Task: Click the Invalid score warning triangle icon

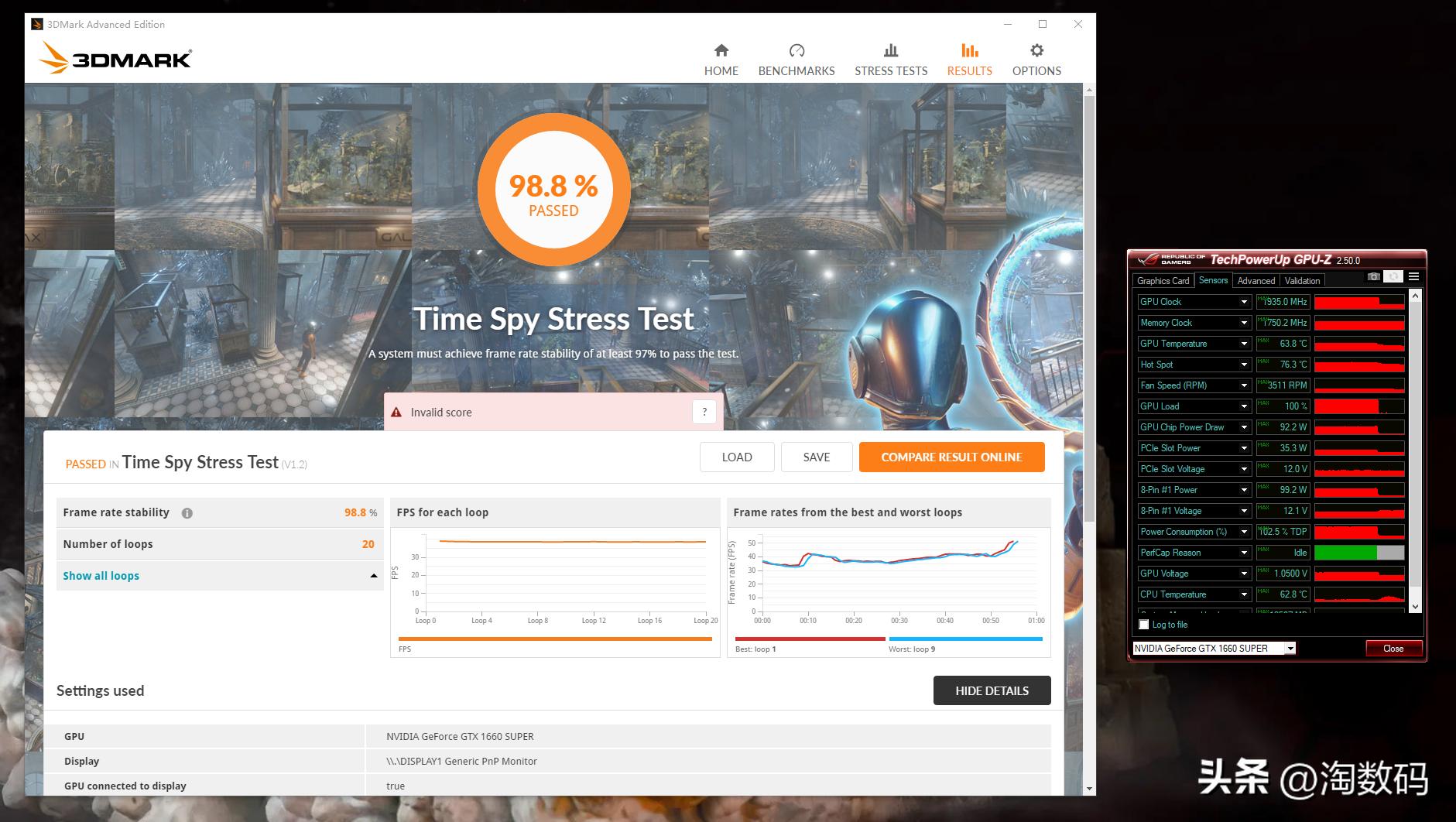Action: (x=396, y=413)
